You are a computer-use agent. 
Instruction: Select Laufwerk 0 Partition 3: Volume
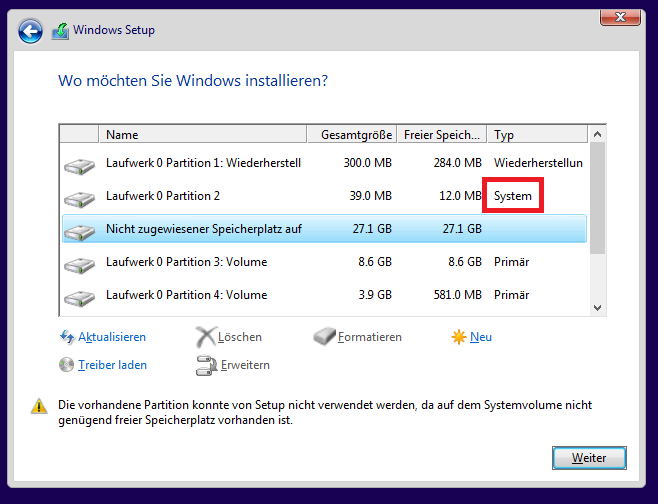(x=324, y=262)
